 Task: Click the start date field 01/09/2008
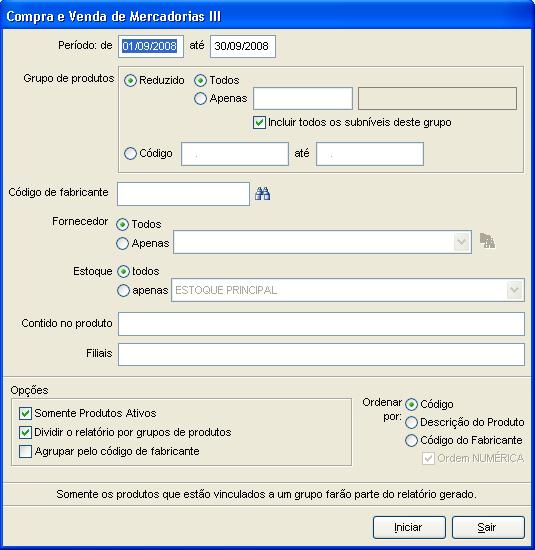click(151, 46)
